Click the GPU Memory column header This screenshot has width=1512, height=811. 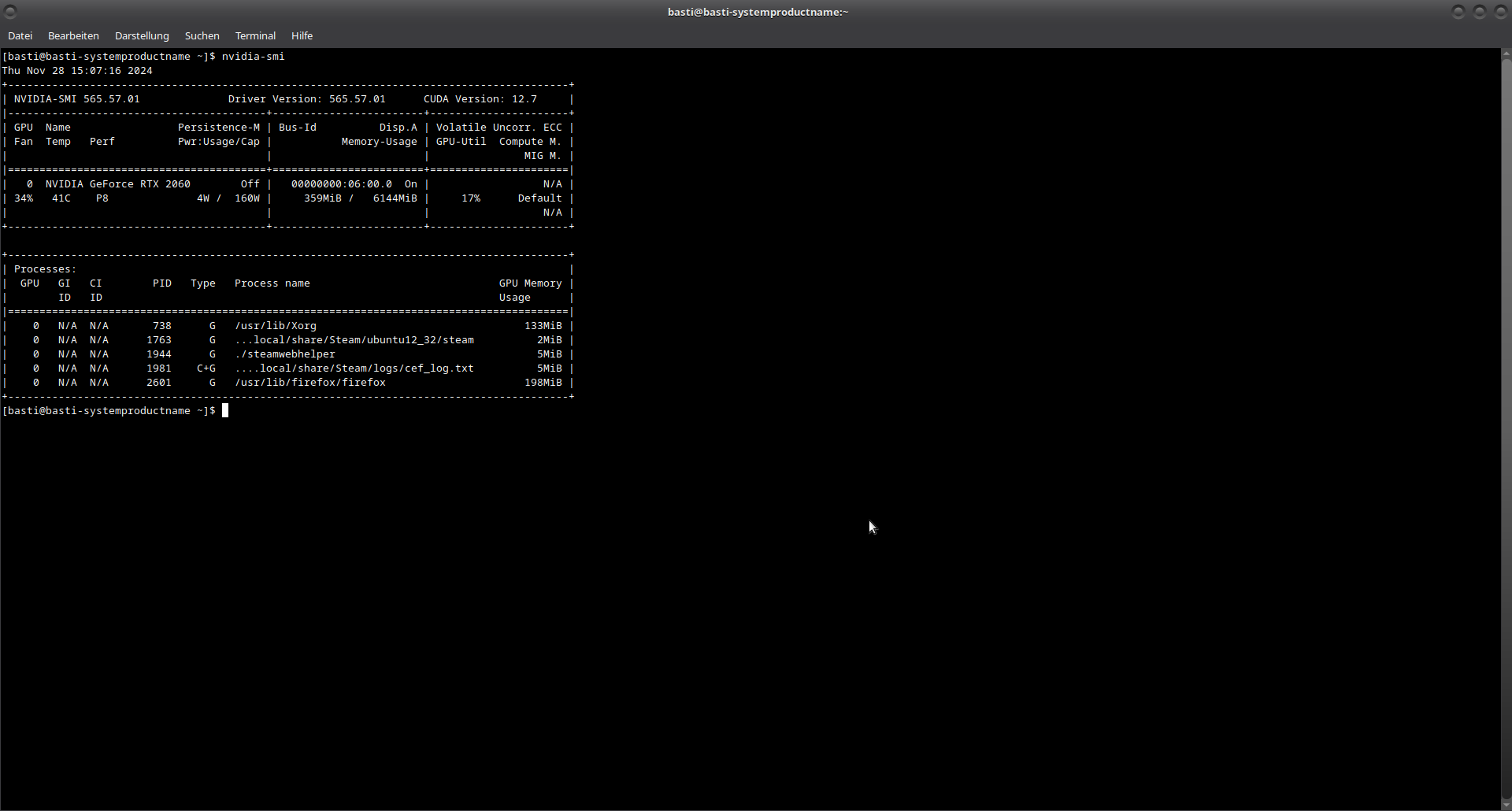point(531,283)
